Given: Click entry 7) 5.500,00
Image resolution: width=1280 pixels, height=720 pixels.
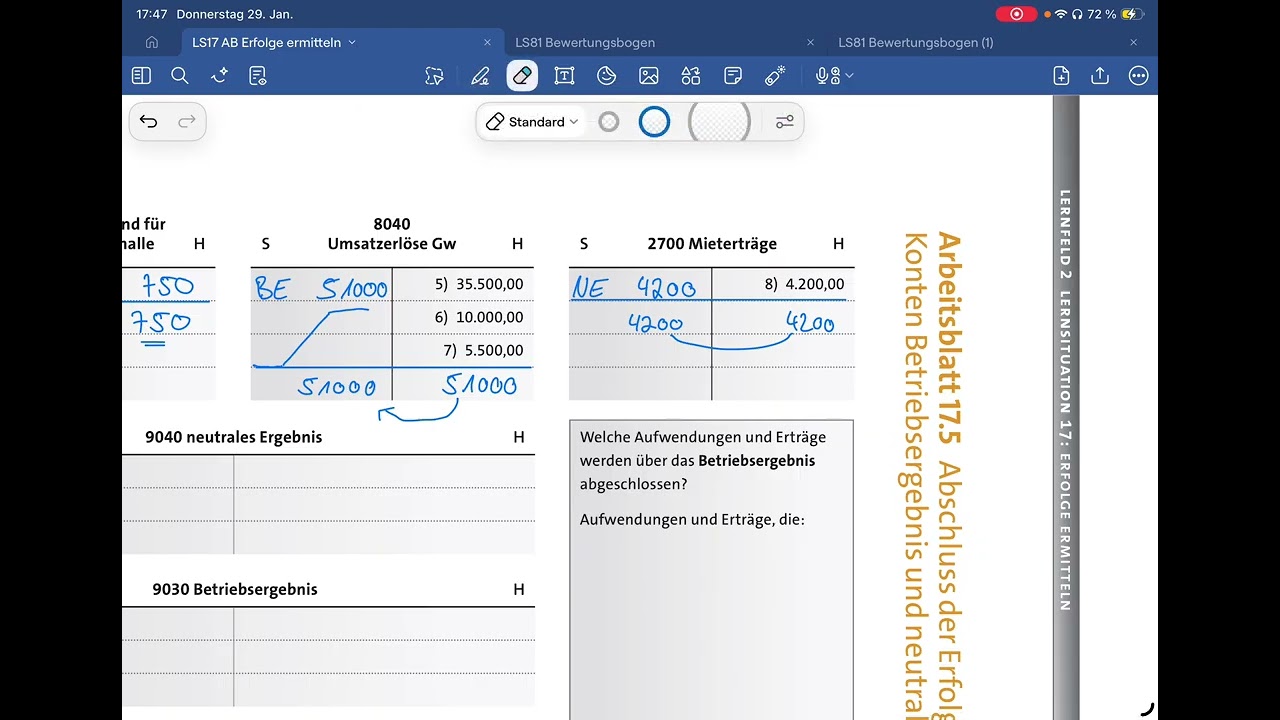Looking at the screenshot, I should pos(483,350).
